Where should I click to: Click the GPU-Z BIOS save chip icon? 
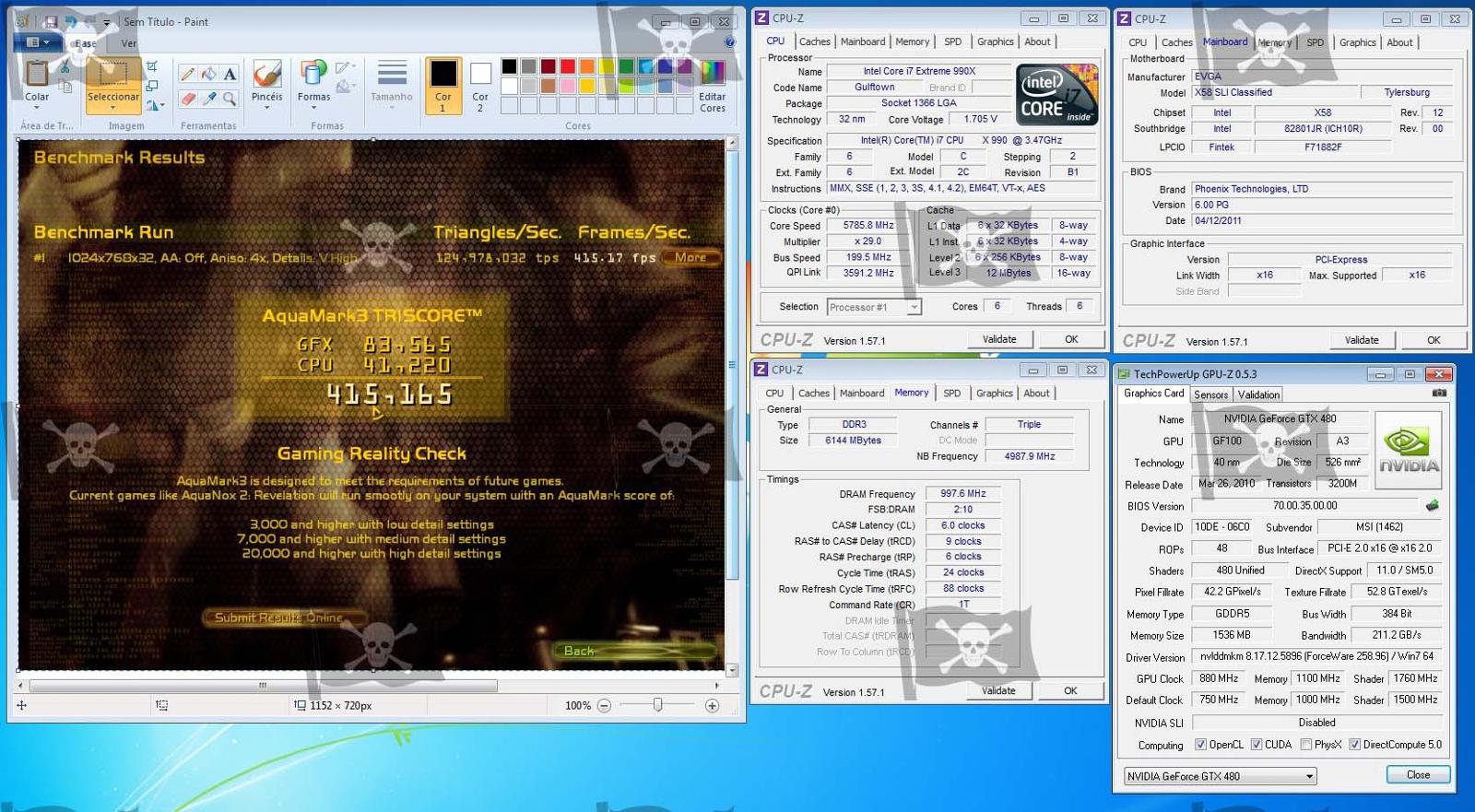(x=1432, y=505)
